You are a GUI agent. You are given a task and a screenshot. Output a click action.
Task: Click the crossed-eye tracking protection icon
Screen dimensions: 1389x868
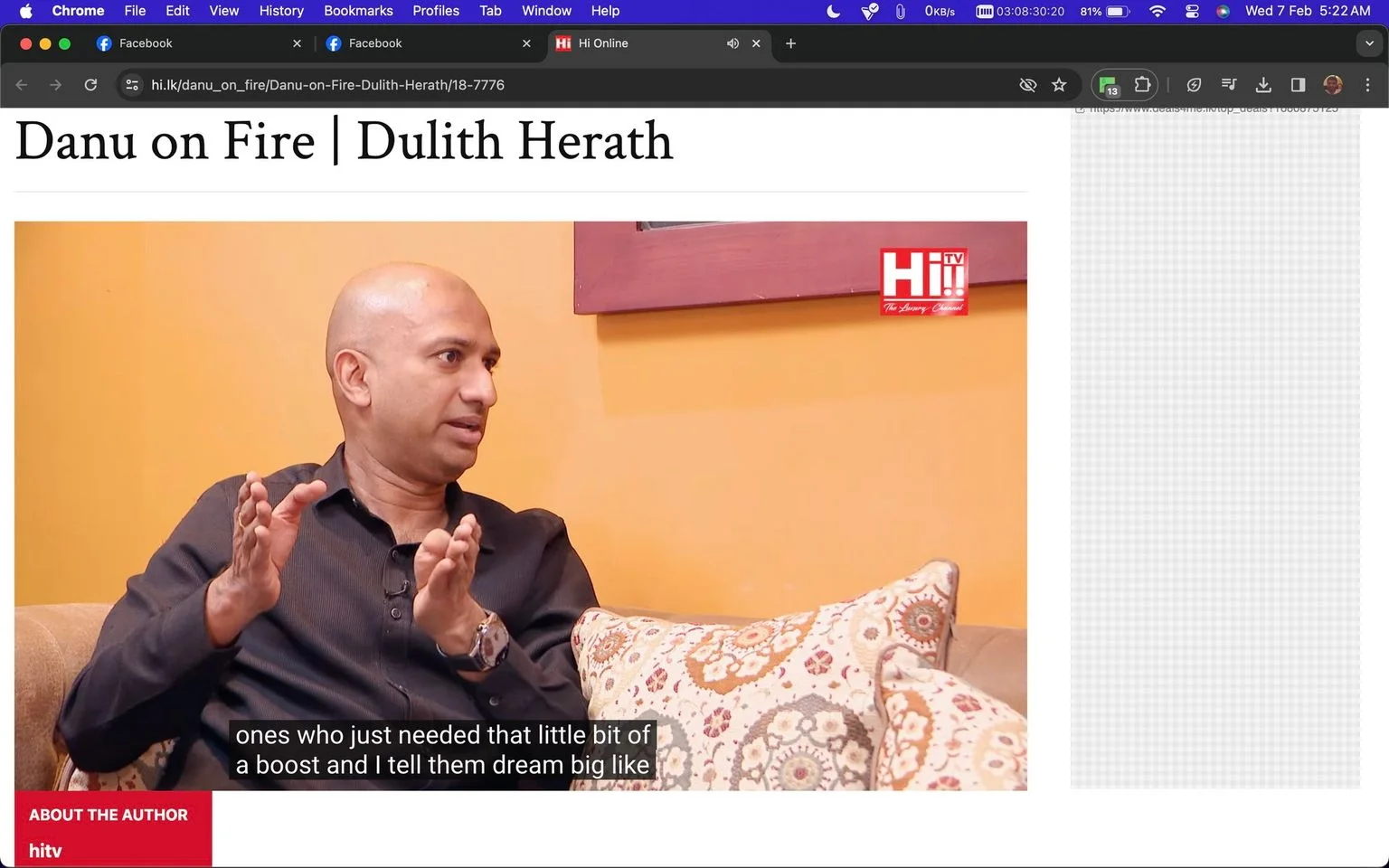click(x=1027, y=85)
